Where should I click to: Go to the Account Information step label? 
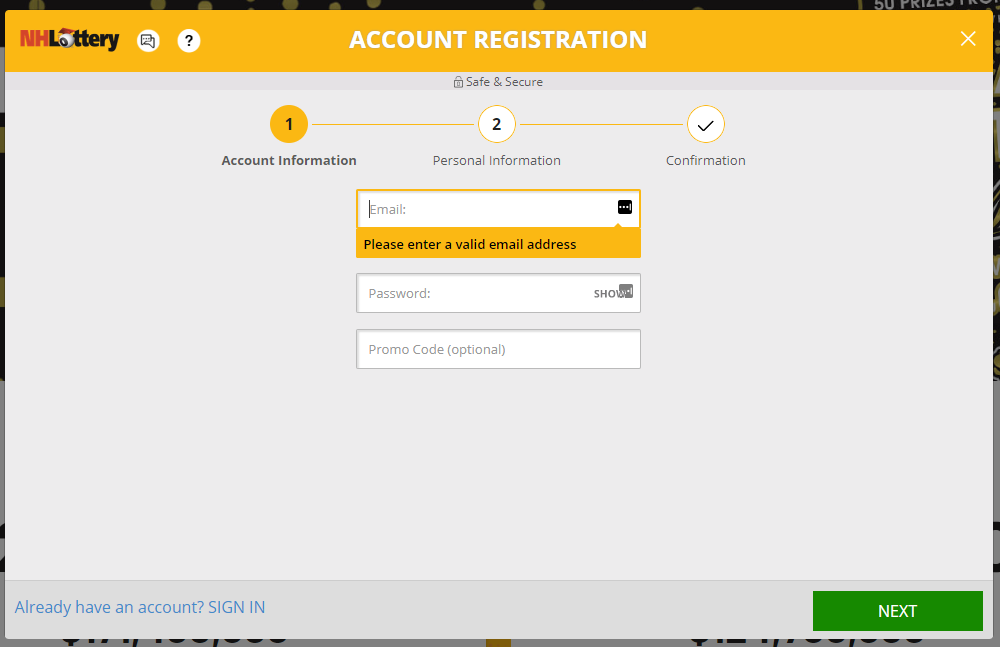click(289, 160)
